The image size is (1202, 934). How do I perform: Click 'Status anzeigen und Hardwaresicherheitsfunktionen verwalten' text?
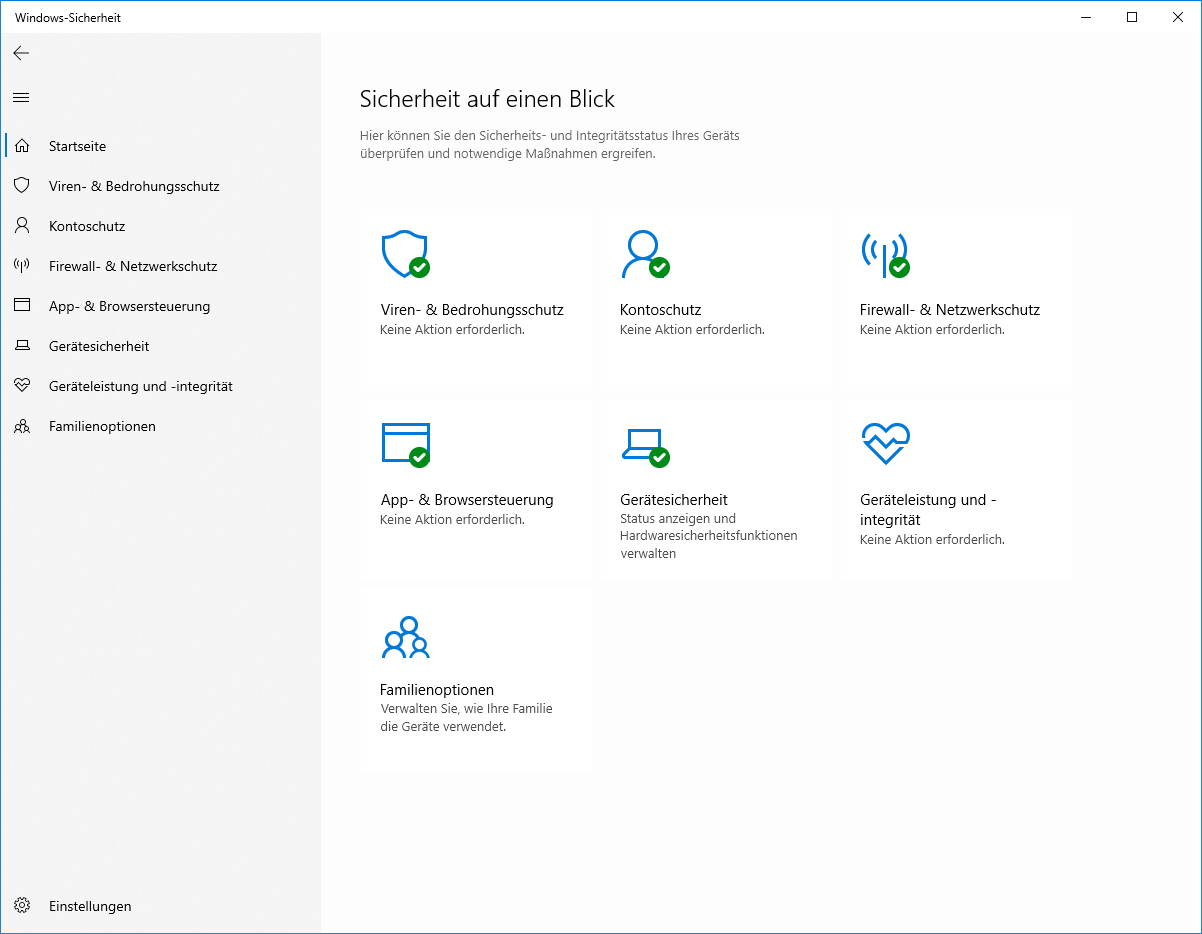(x=709, y=536)
